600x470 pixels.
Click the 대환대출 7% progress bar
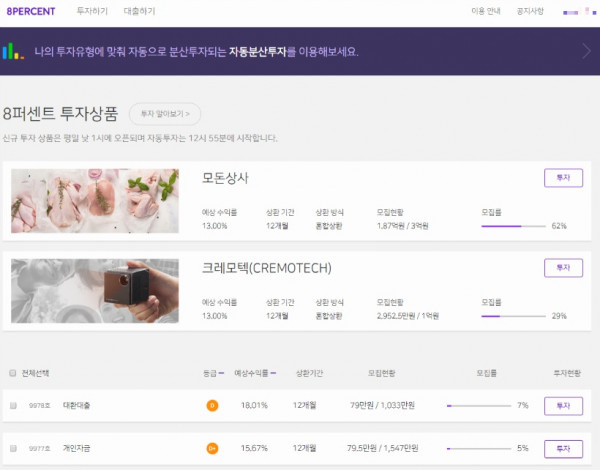(x=479, y=406)
